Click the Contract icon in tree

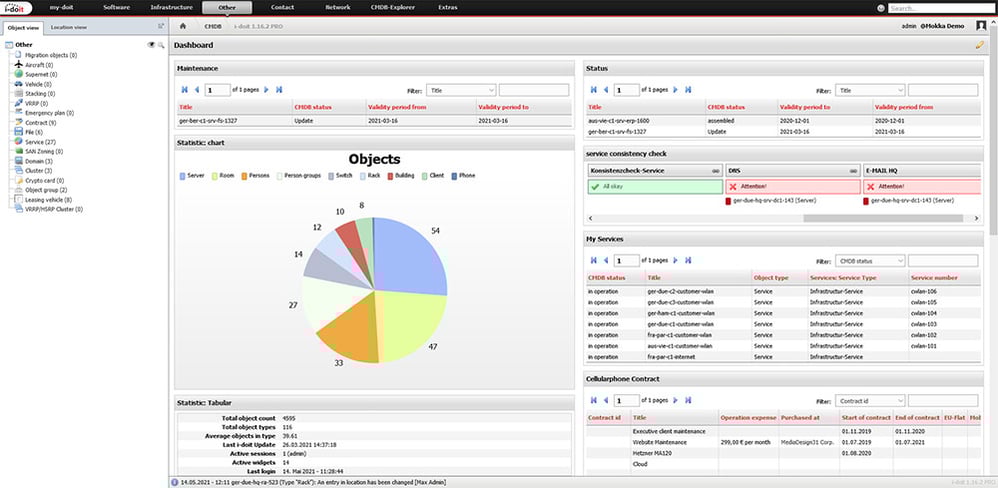pyautogui.click(x=19, y=122)
